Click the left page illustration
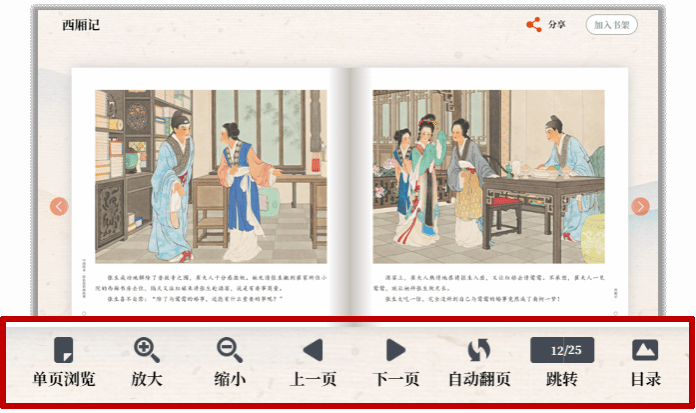 click(211, 176)
